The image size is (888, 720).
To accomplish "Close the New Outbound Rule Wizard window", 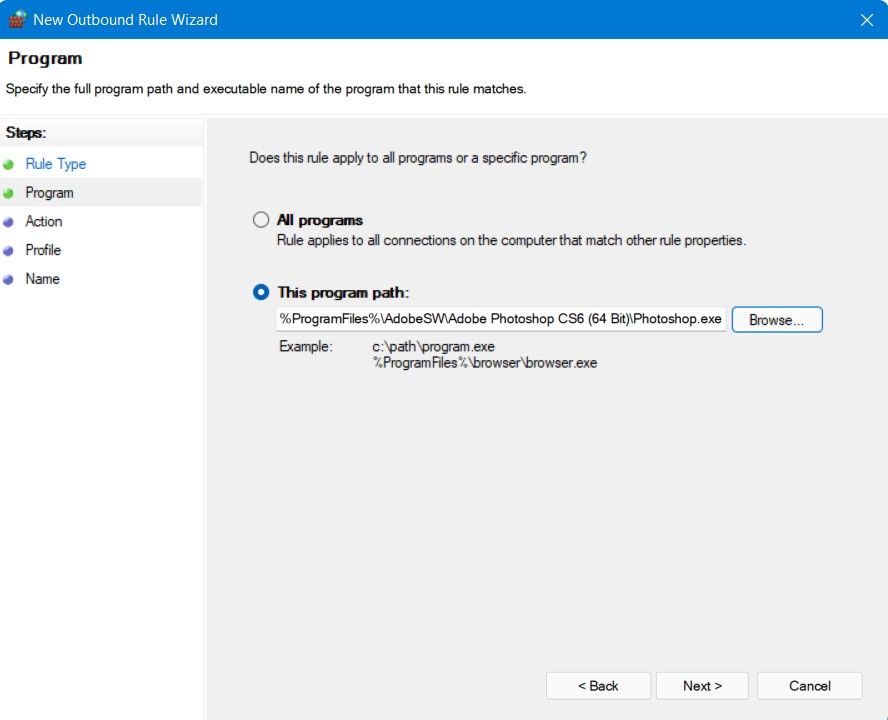I will point(866,19).
